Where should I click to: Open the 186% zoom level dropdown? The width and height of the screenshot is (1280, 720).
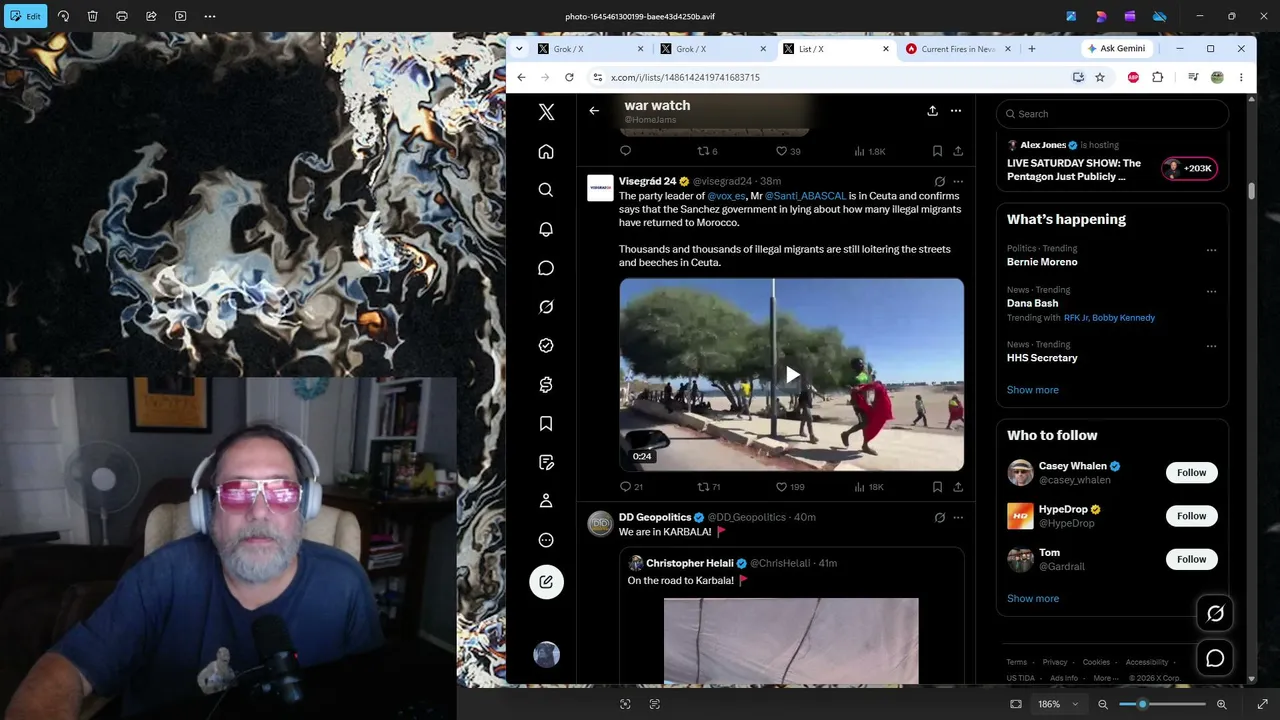pyautogui.click(x=1058, y=704)
